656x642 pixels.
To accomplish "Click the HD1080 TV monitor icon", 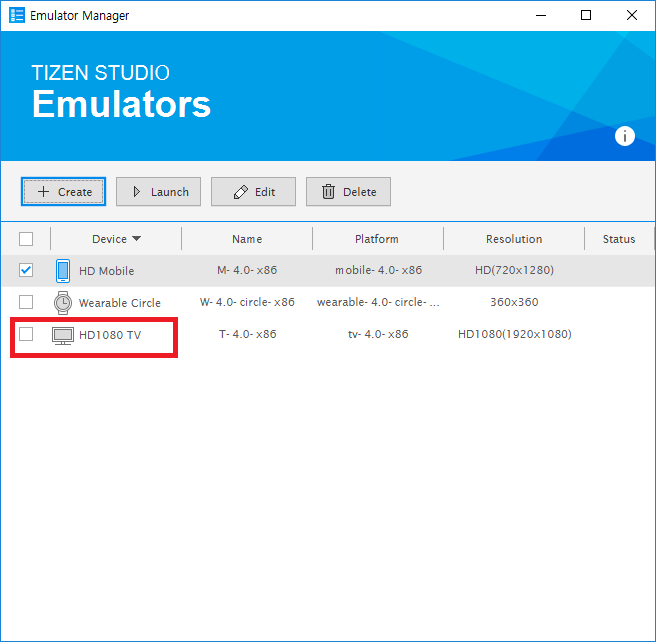I will 63,335.
